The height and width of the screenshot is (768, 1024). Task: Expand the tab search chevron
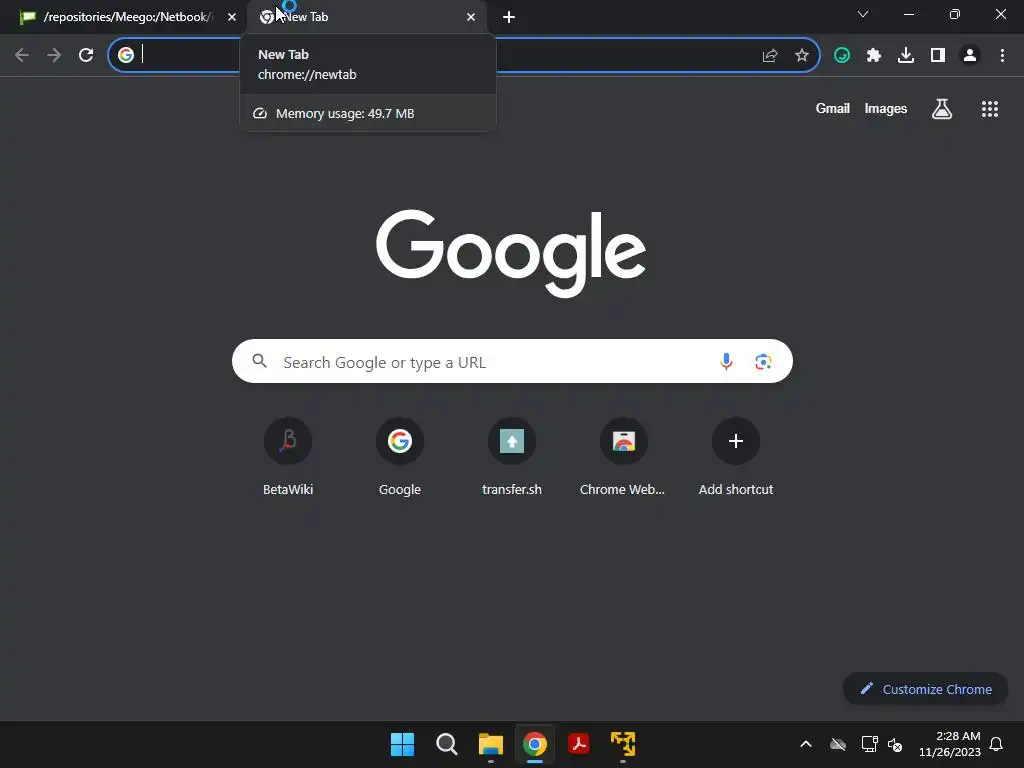863,14
